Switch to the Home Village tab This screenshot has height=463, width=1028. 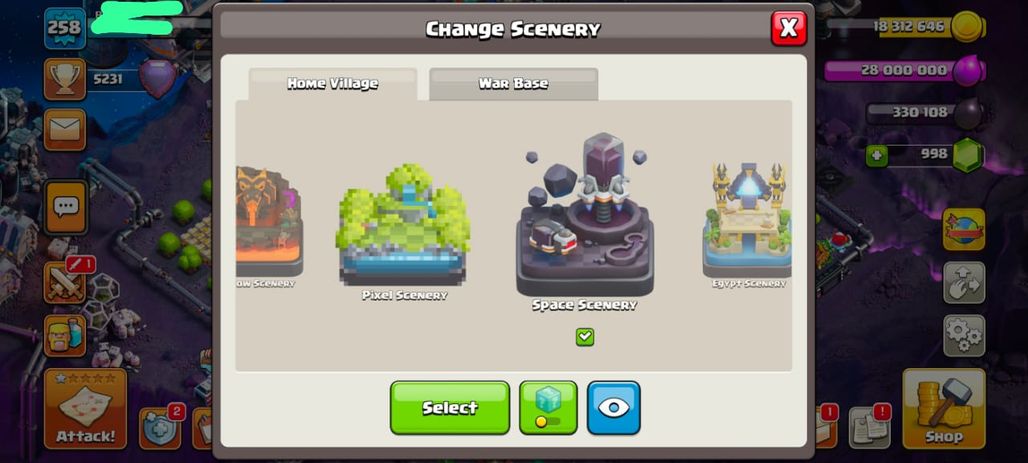coord(332,84)
